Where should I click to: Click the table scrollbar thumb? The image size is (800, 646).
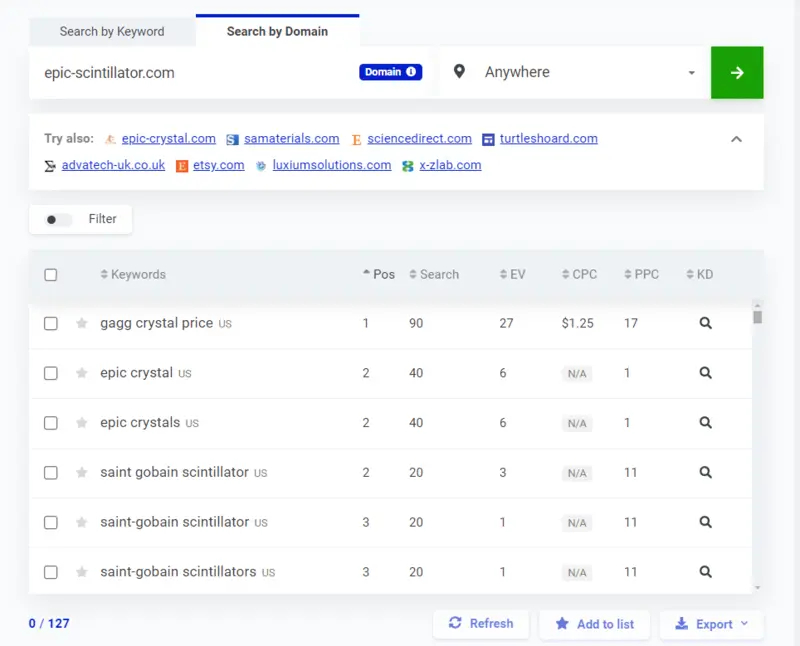(x=758, y=317)
